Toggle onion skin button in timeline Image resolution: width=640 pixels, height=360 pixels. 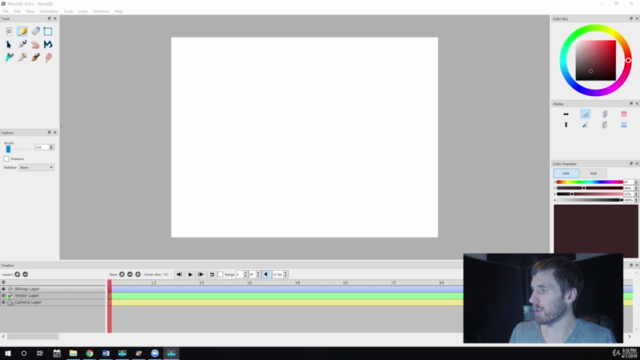[x=166, y=275]
